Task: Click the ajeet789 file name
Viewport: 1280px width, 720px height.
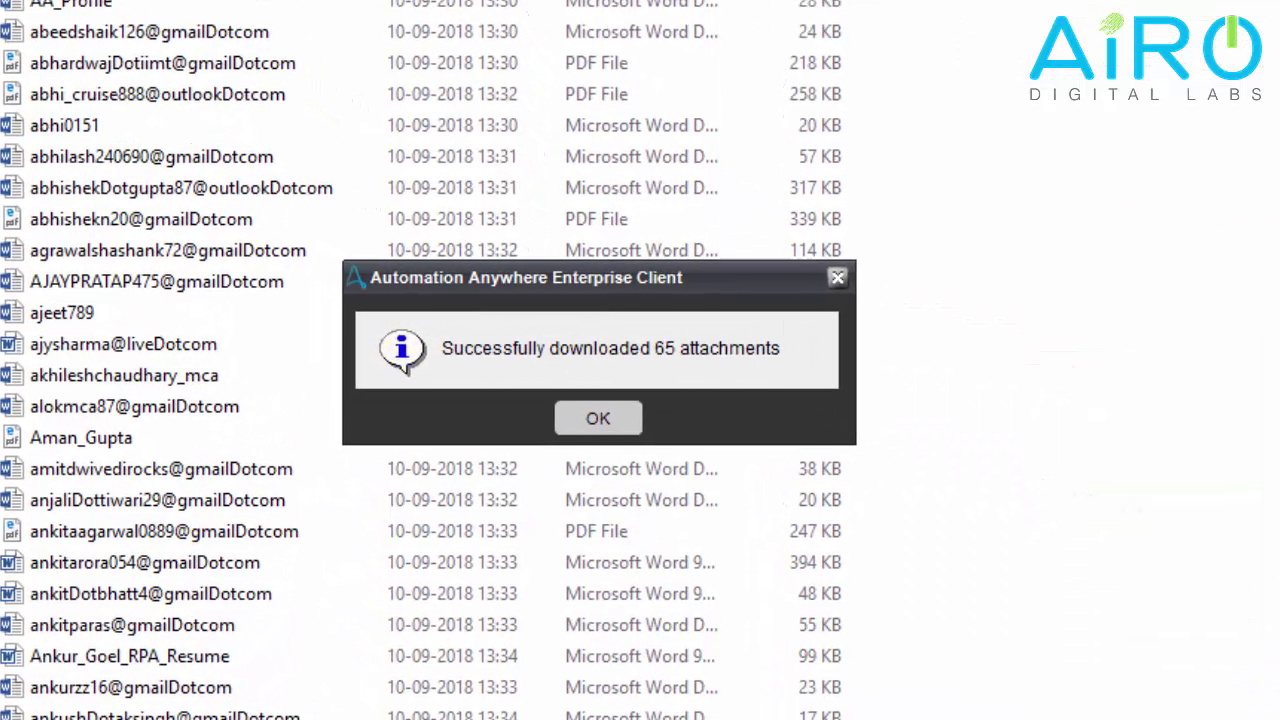Action: (62, 313)
